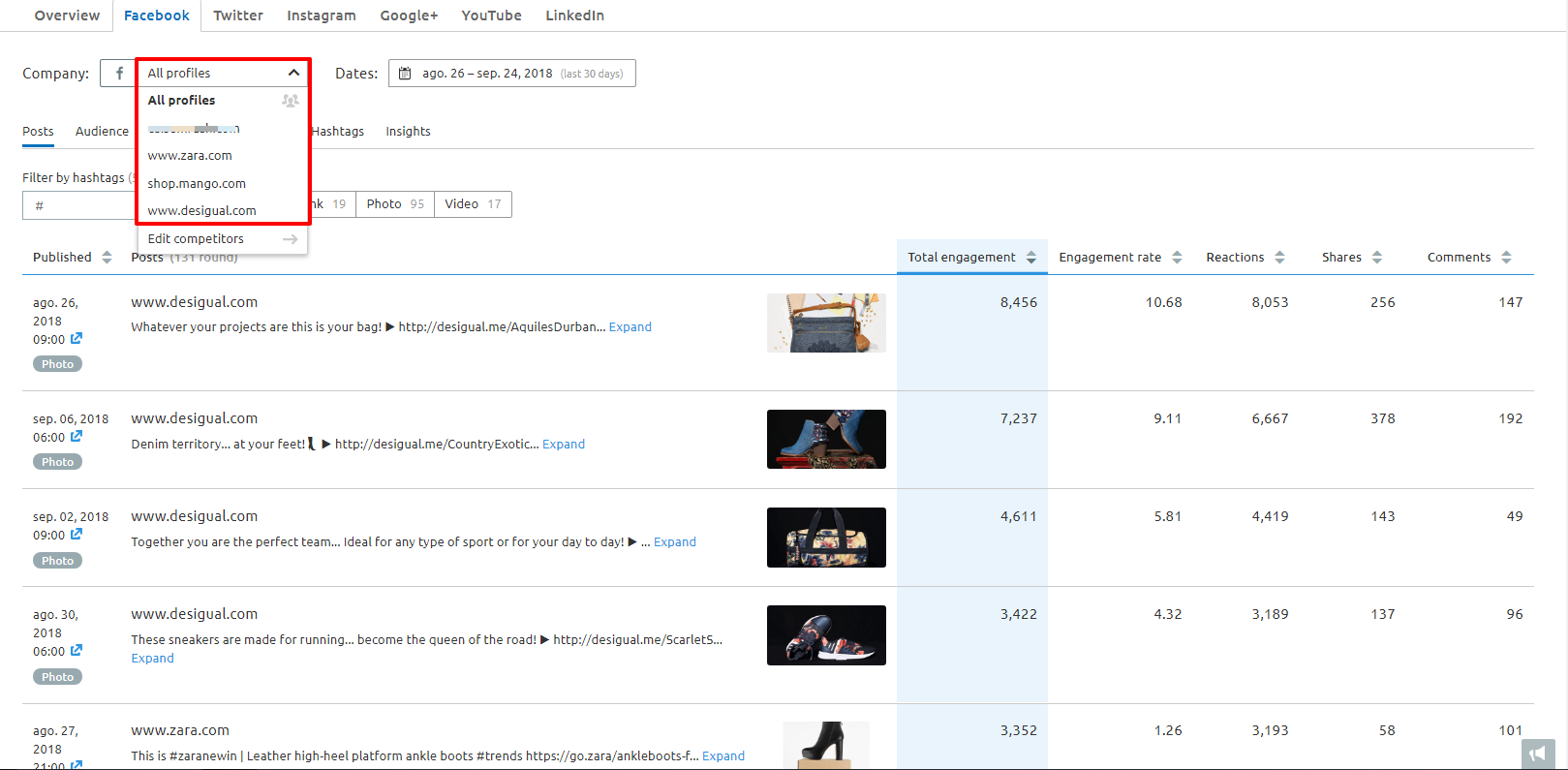Collapse the All profiles dropdown
Screen dimensions: 1568x770
[x=293, y=74]
